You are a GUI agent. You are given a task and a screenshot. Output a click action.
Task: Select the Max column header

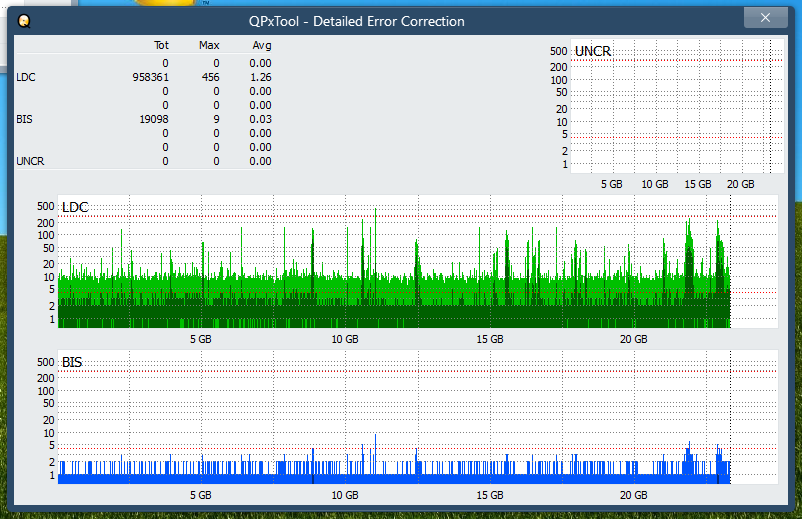coord(209,46)
